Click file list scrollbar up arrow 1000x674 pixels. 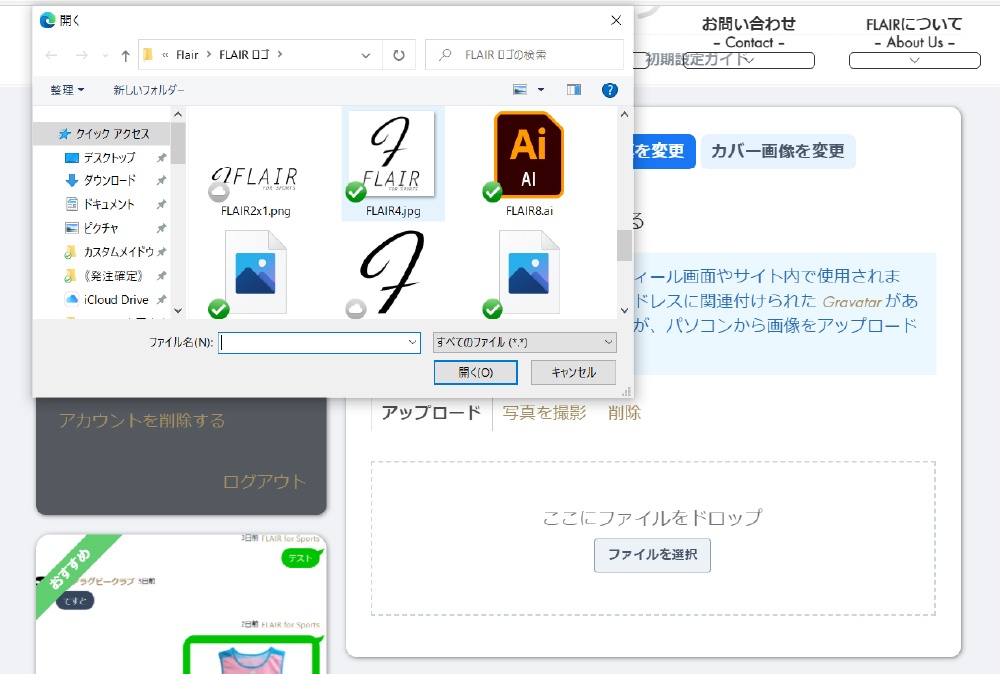click(624, 114)
